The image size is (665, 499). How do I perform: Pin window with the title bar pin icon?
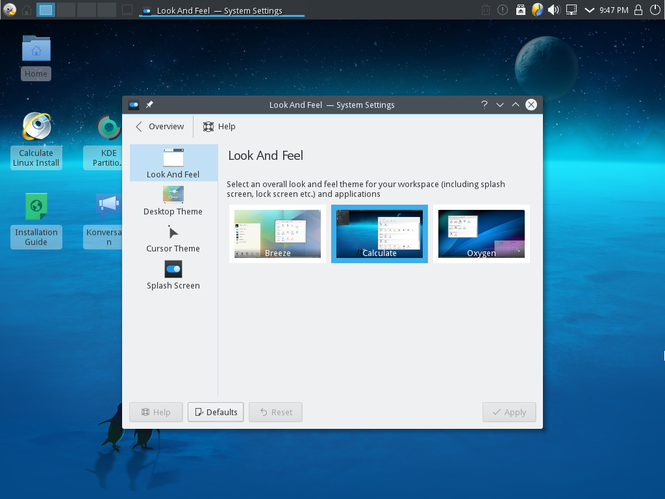(x=149, y=105)
